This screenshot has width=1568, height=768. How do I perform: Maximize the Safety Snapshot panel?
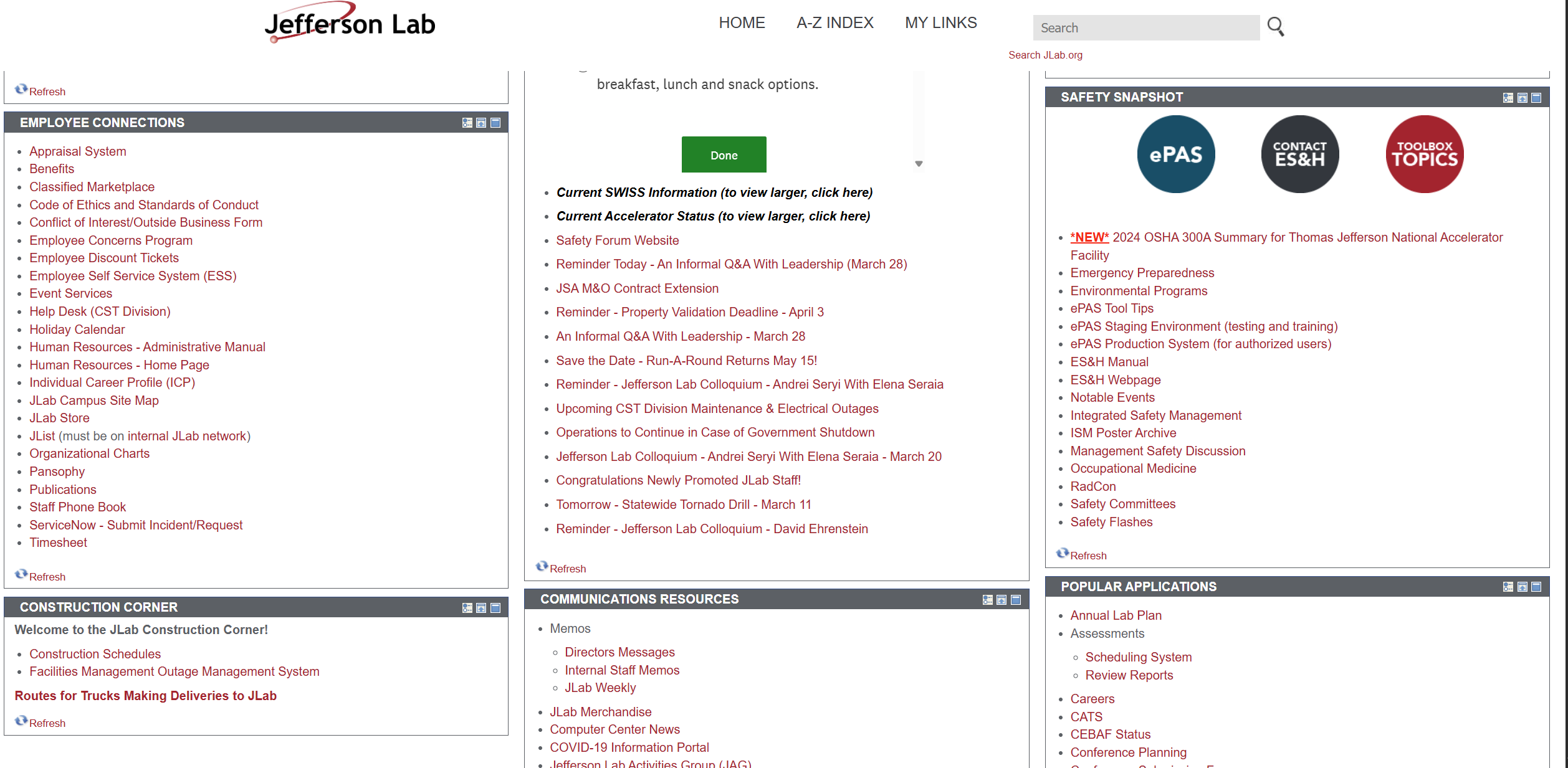coord(1536,98)
